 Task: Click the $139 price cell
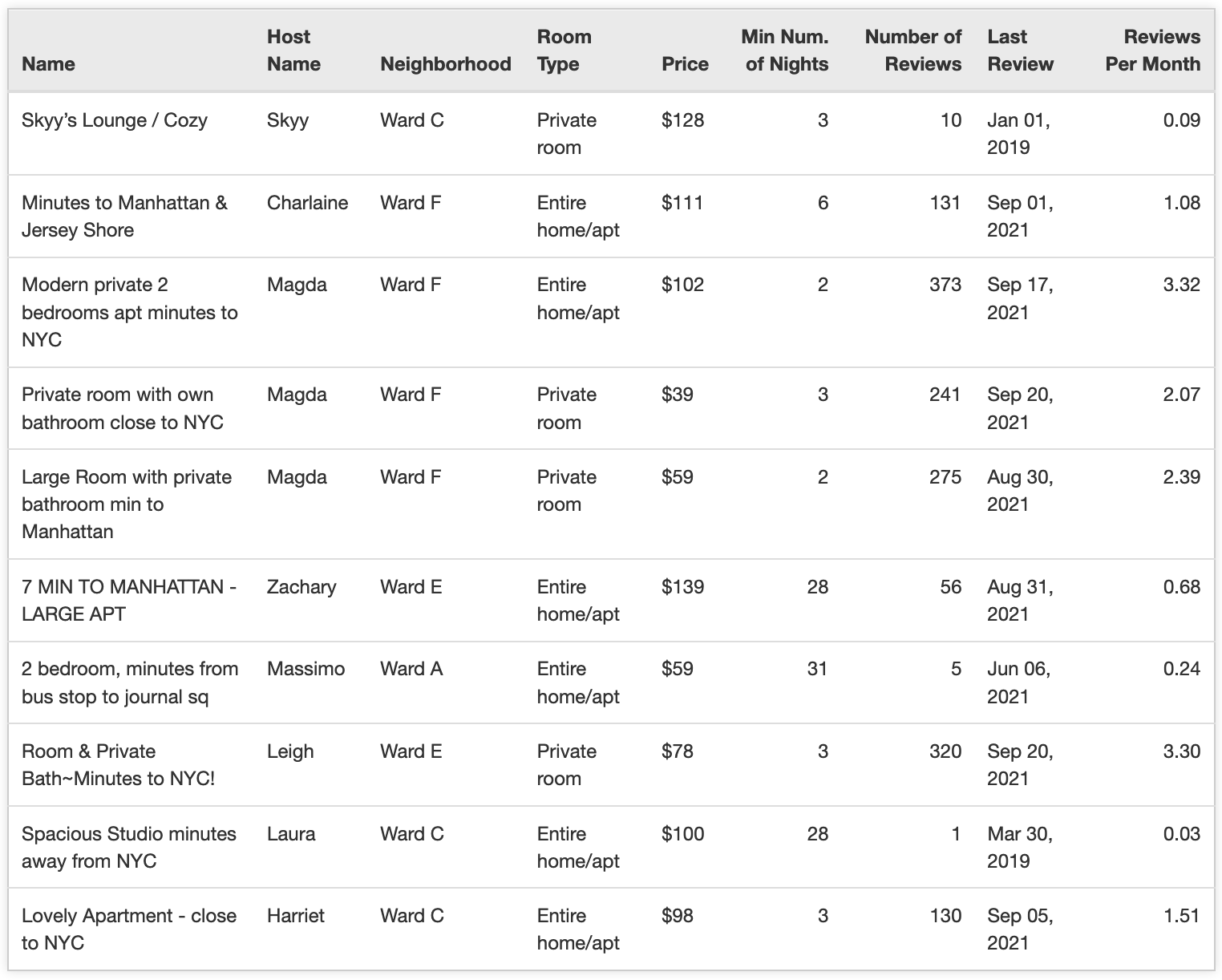coord(682,587)
